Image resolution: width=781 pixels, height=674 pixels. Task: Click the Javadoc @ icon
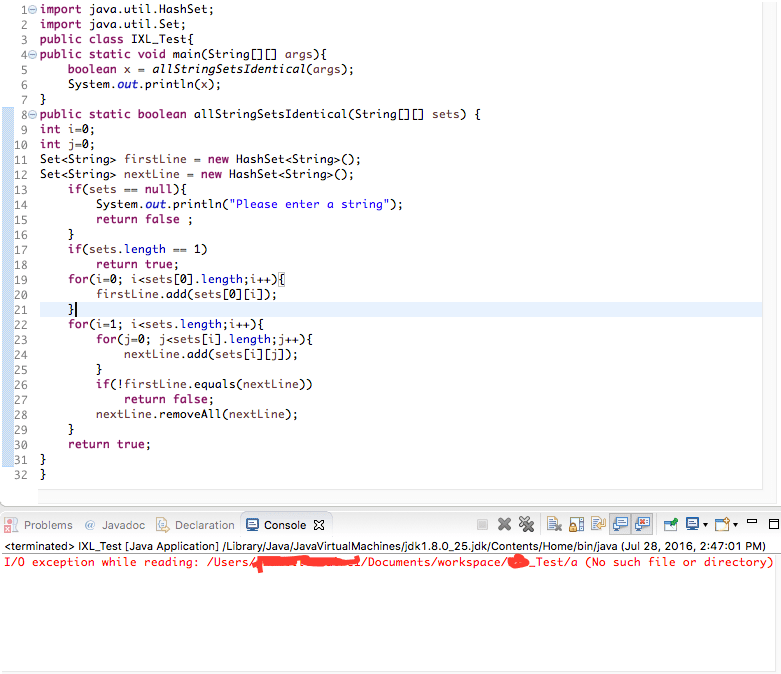90,525
